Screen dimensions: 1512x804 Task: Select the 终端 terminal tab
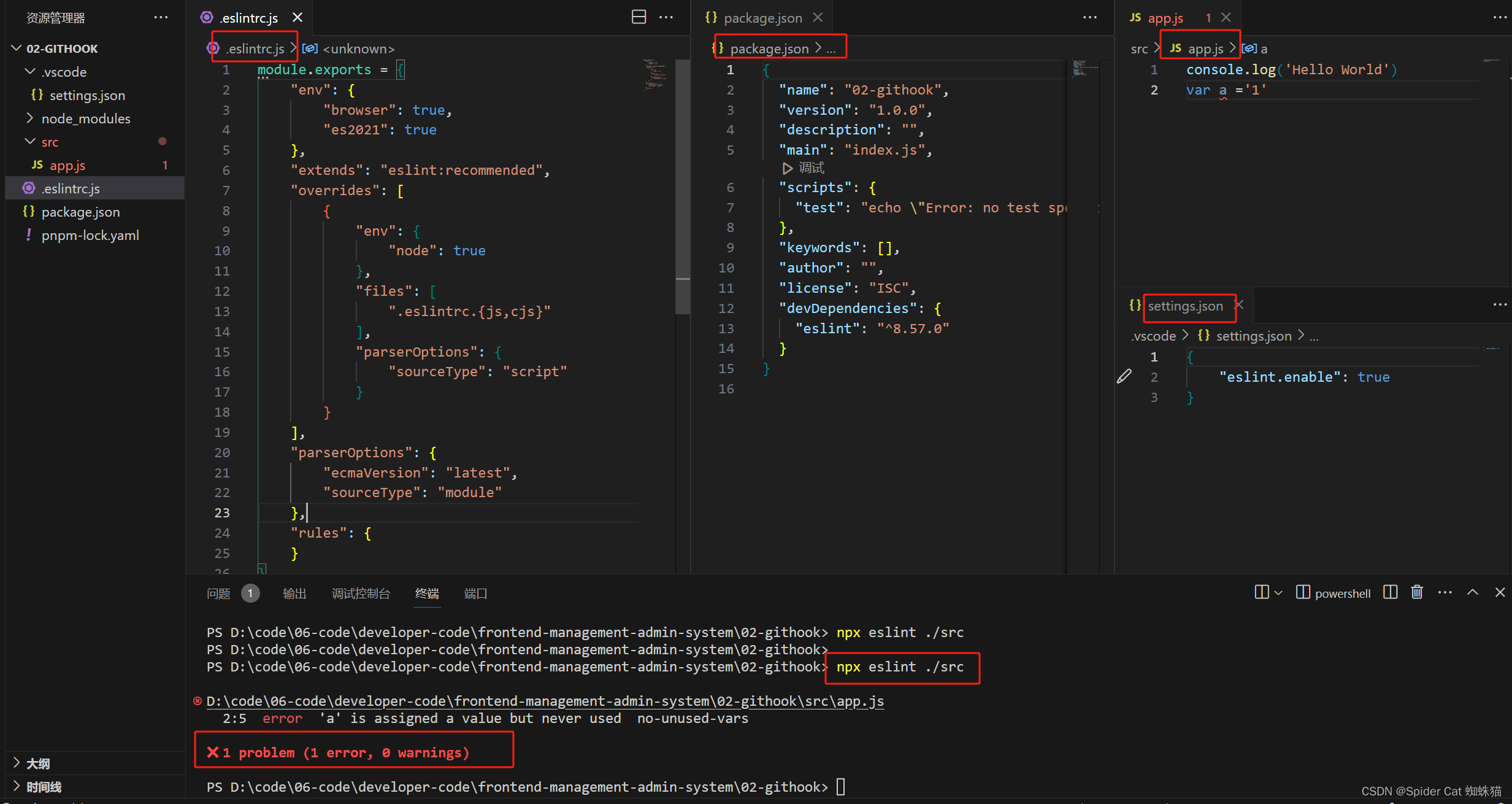click(427, 593)
